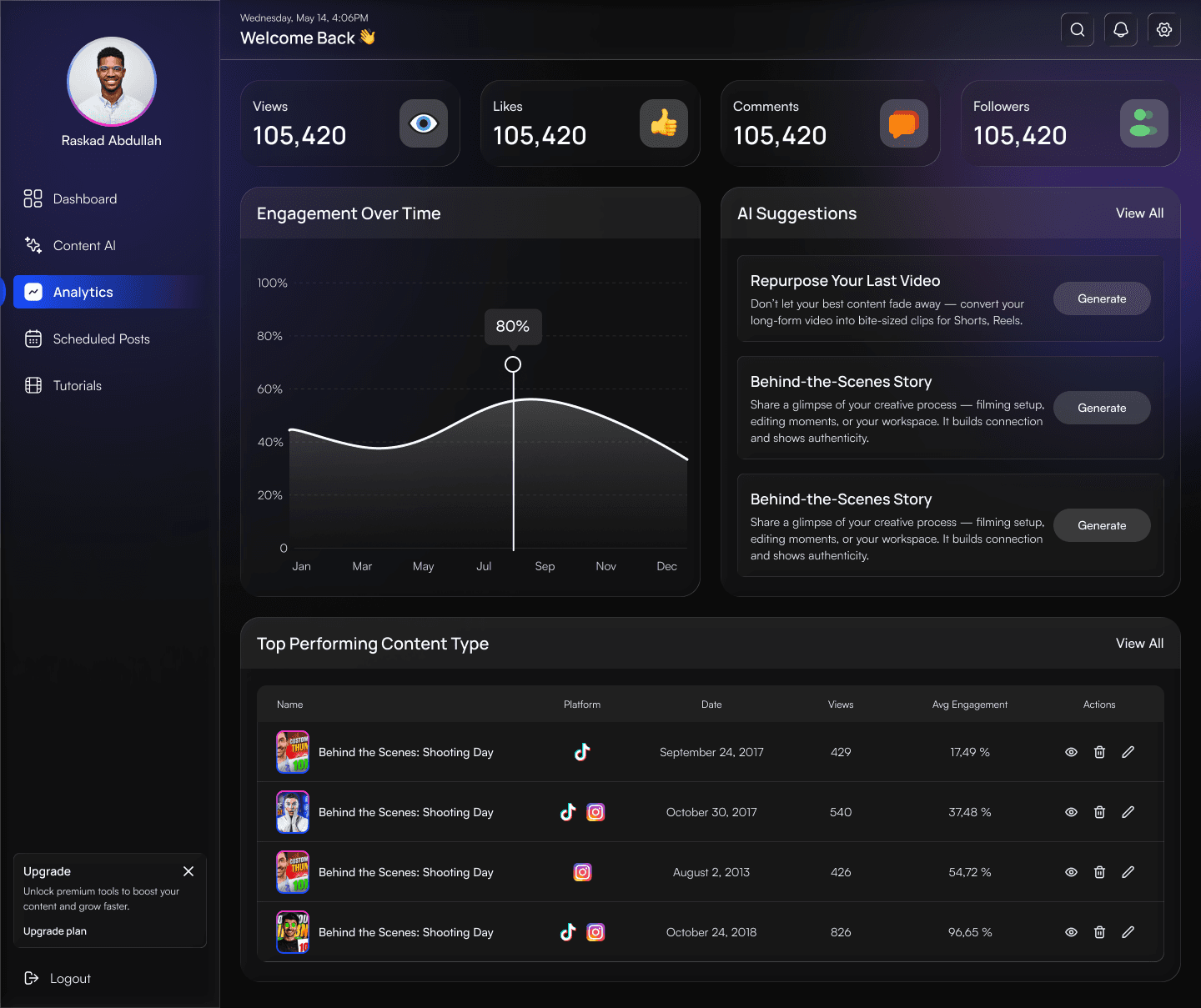Expand View All on Top Performing Content Type
This screenshot has width=1201, height=1008.
[1139, 643]
